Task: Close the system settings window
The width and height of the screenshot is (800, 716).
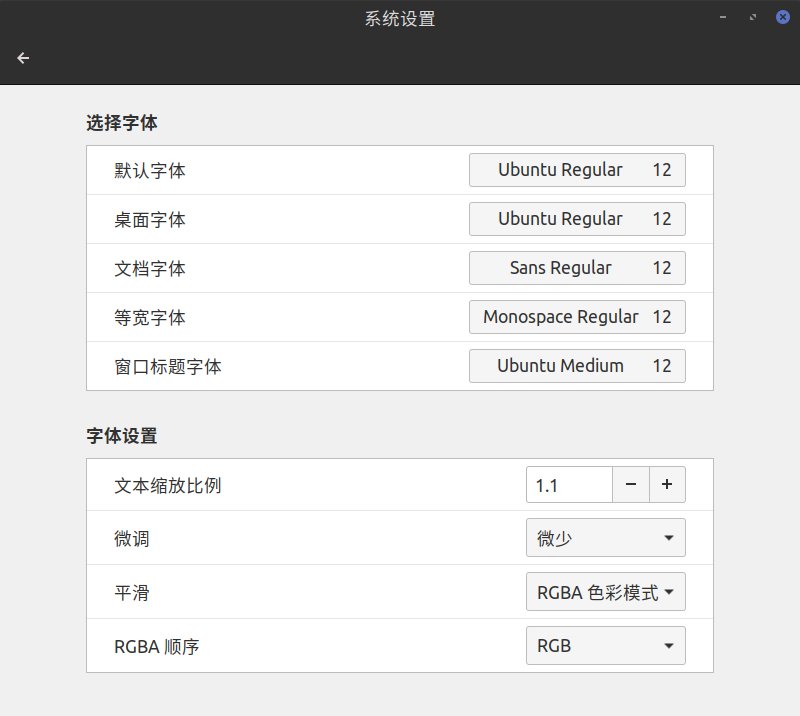Action: (782, 17)
